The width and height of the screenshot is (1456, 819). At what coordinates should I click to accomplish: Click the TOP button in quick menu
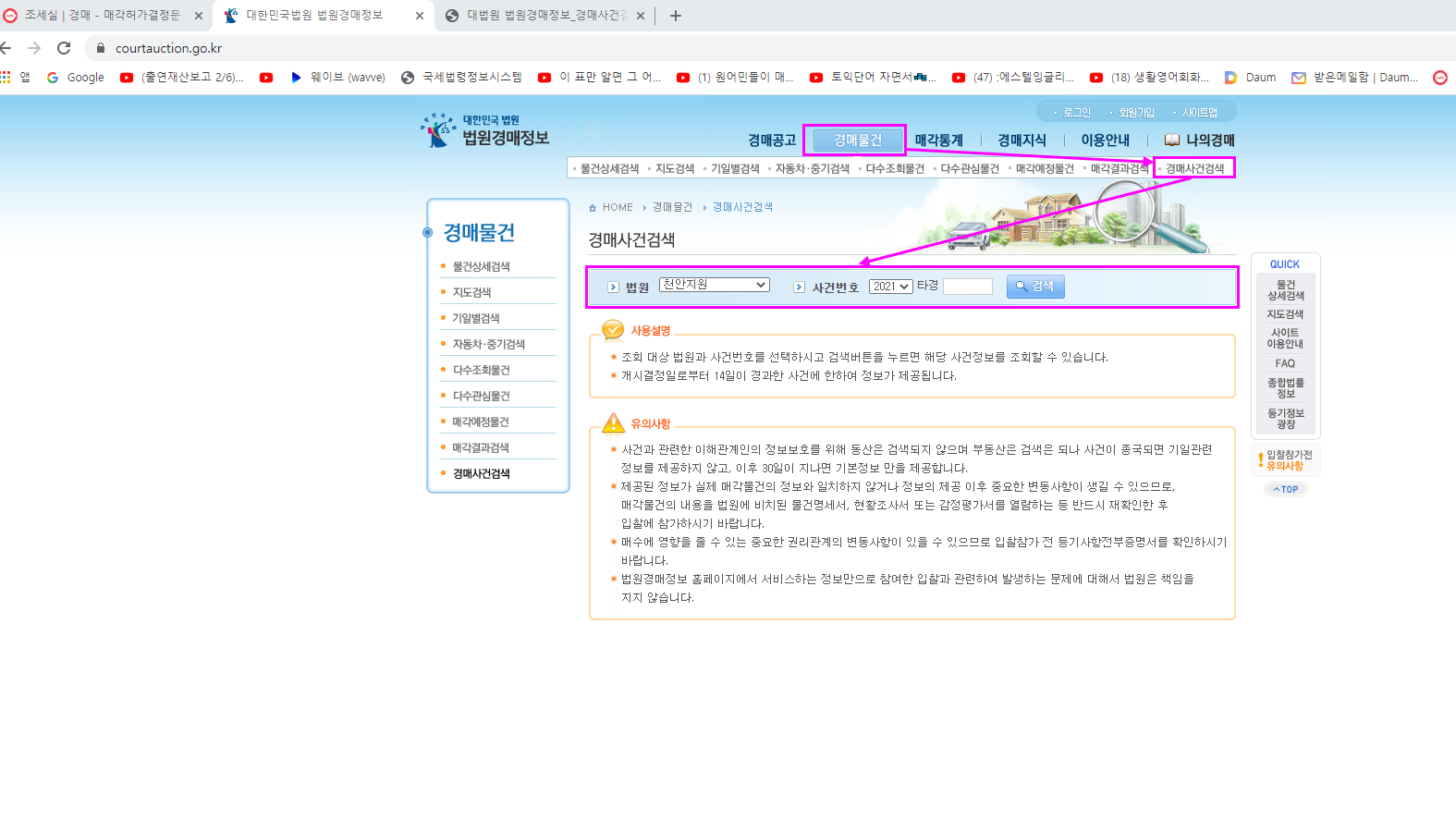coord(1285,489)
